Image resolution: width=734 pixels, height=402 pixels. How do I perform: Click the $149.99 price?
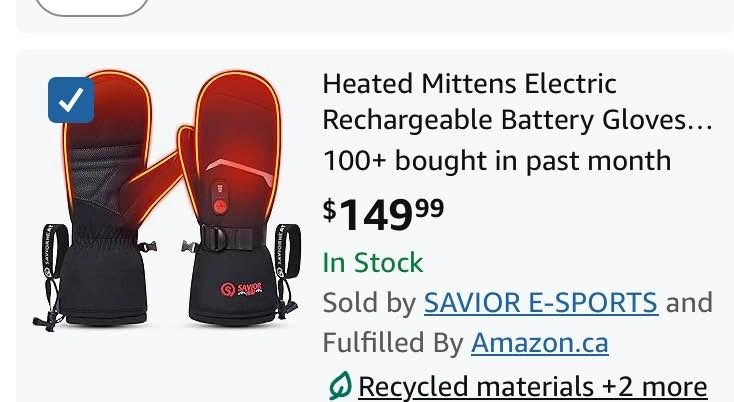[x=383, y=214]
